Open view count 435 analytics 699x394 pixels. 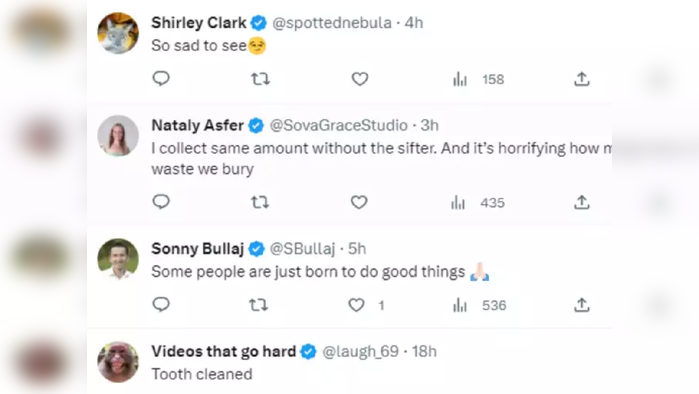477,203
